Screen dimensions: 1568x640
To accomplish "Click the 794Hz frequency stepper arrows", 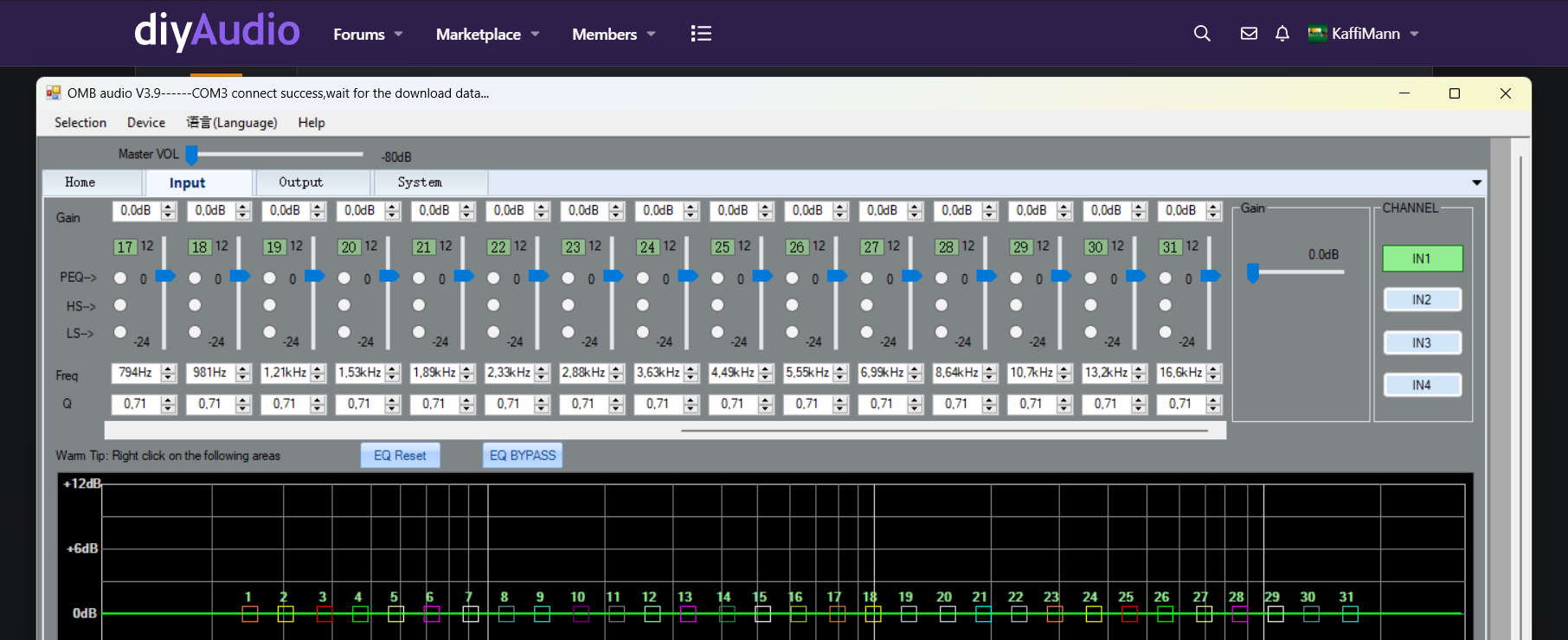I will tap(169, 373).
